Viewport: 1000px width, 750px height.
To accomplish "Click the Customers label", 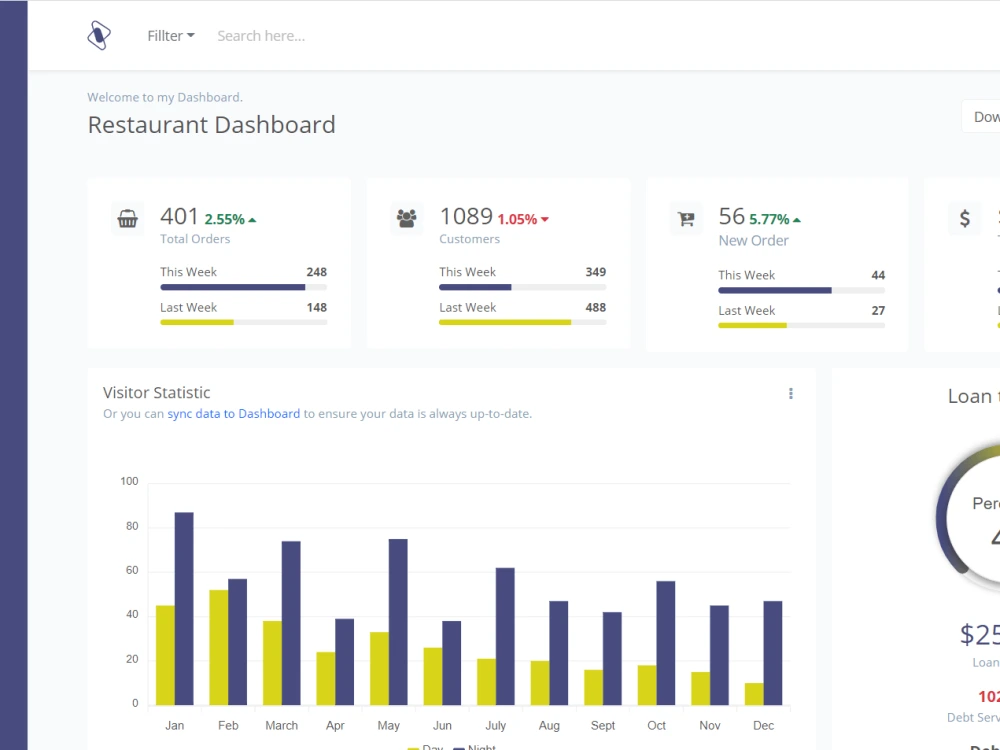I will (469, 239).
